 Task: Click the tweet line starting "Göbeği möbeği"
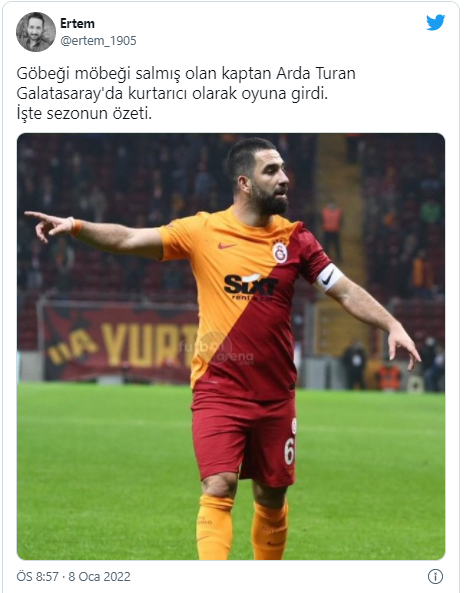tap(186, 73)
